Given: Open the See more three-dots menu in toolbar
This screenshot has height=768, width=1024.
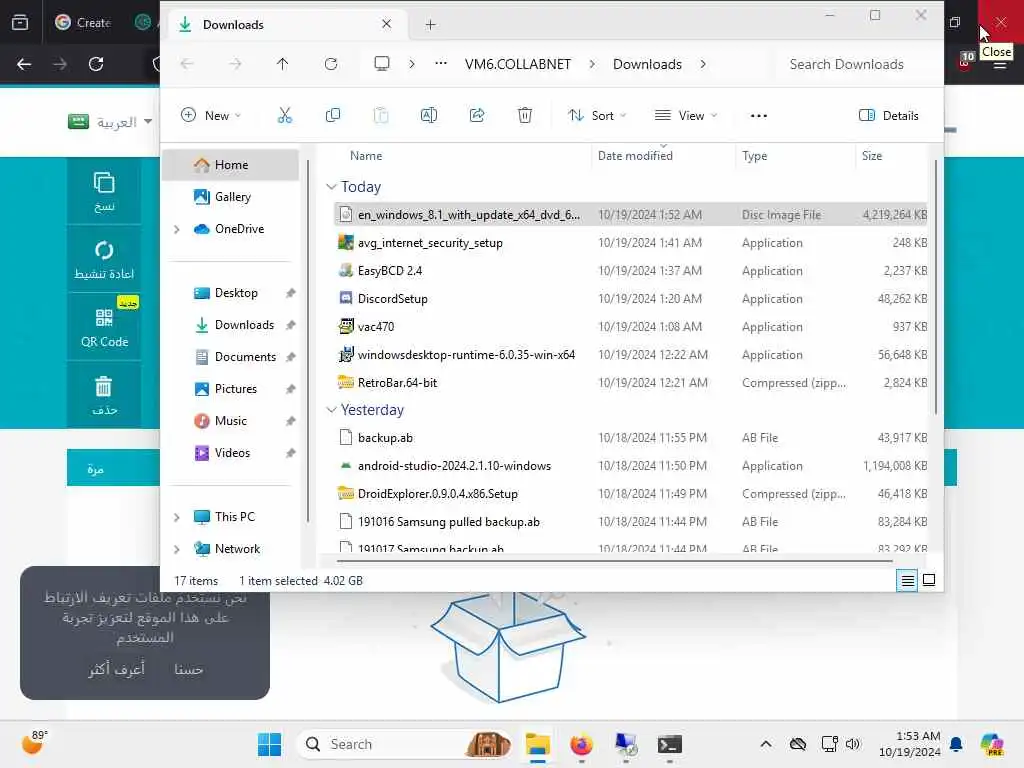Looking at the screenshot, I should (758, 116).
